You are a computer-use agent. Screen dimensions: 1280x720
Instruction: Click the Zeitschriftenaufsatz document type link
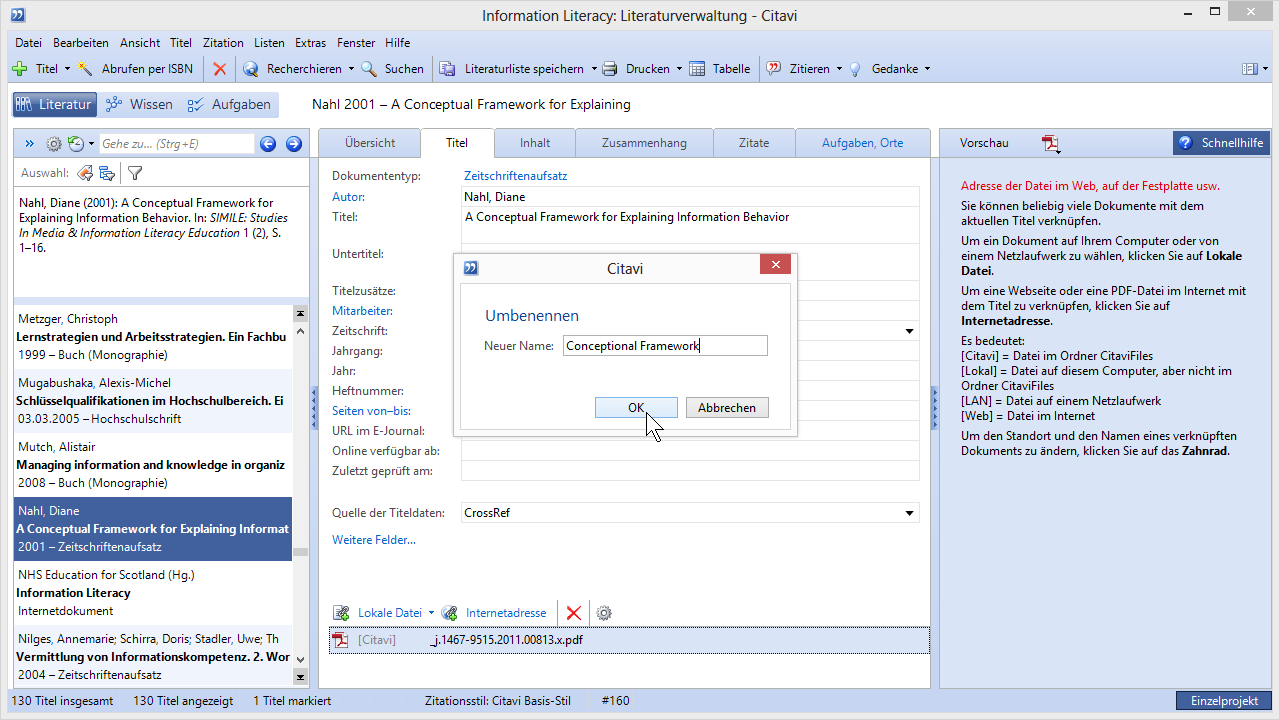click(515, 176)
